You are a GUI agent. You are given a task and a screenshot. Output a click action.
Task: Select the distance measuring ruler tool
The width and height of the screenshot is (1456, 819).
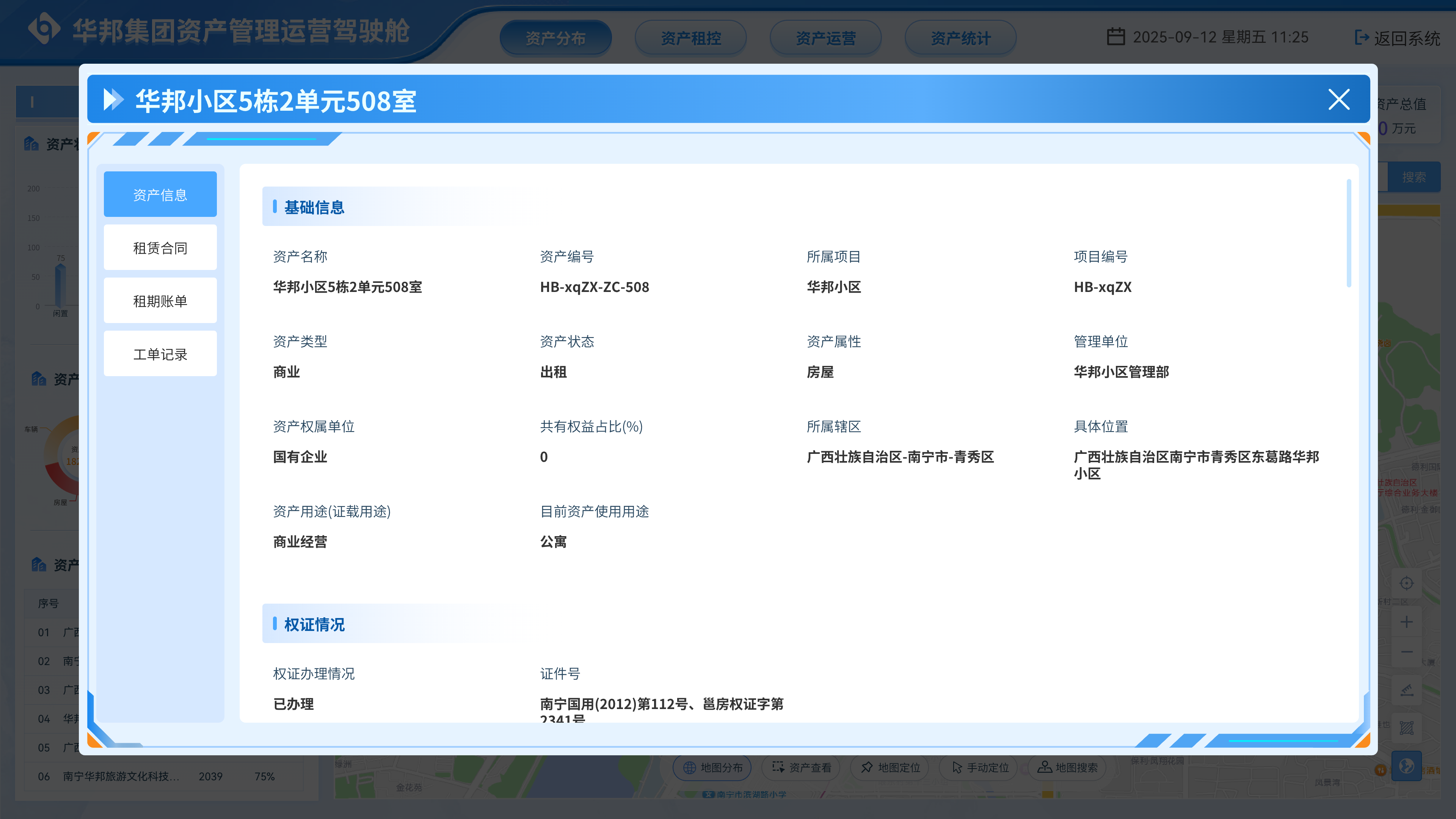(x=1406, y=690)
